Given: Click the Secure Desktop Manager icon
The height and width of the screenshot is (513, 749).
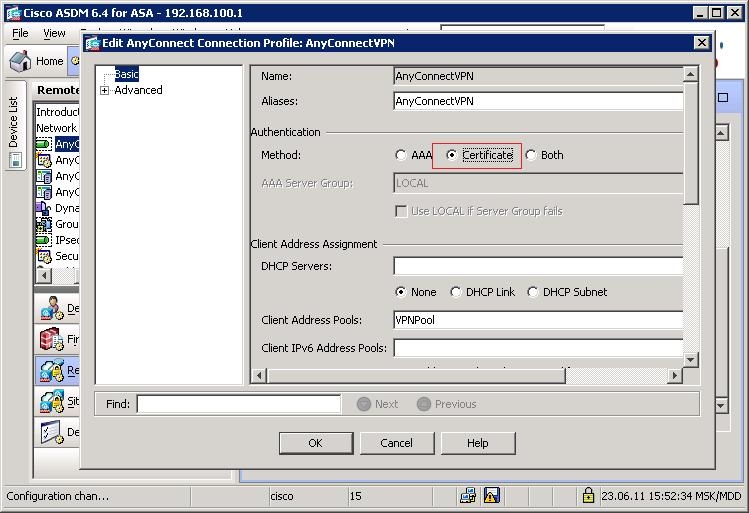Looking at the screenshot, I should pyautogui.click(x=43, y=256).
